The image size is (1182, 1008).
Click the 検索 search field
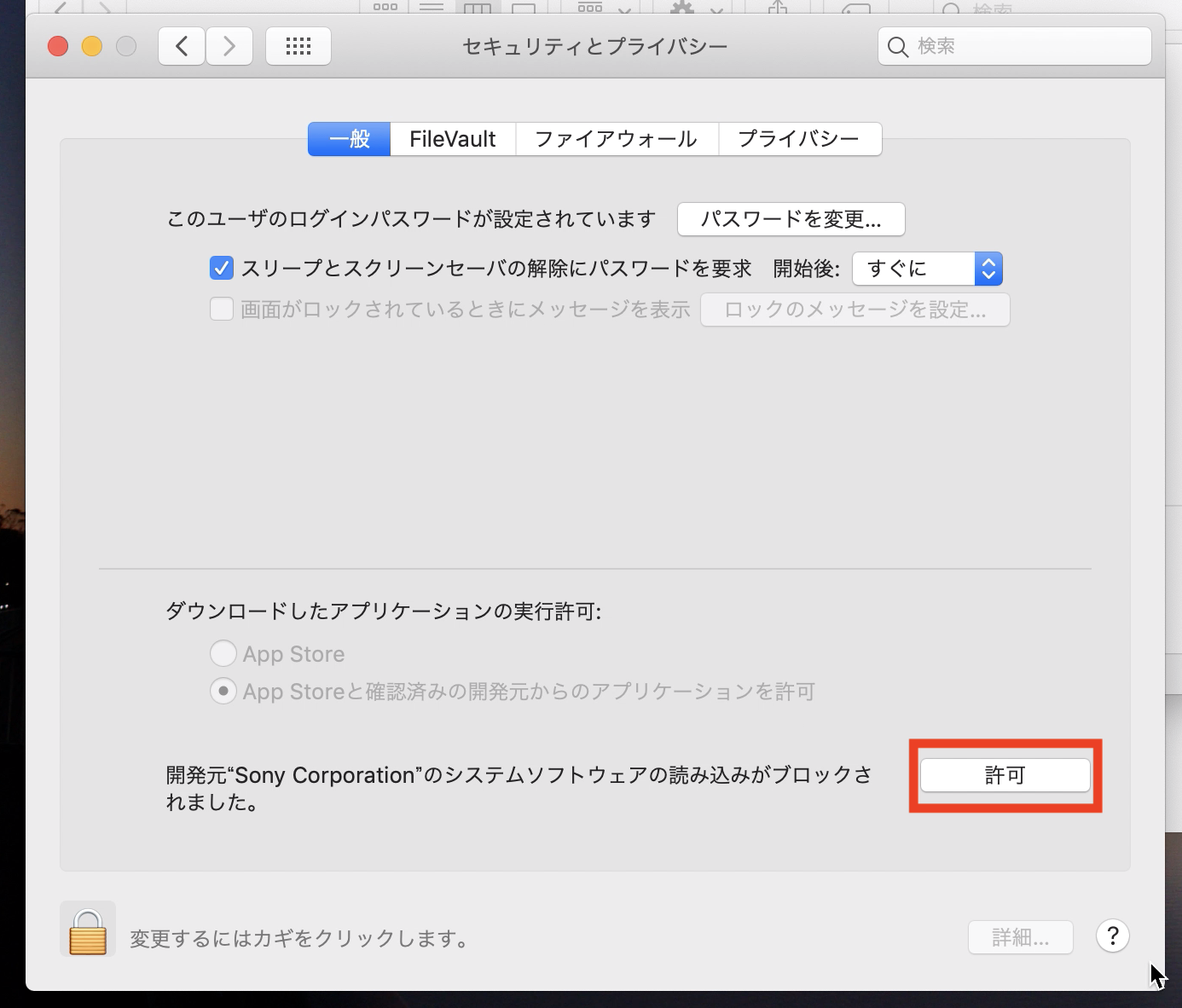click(x=1015, y=46)
